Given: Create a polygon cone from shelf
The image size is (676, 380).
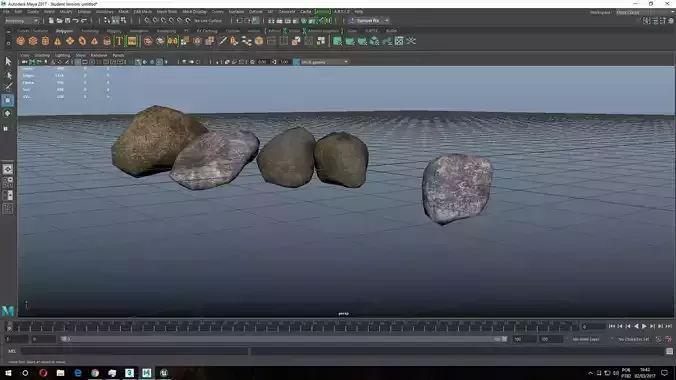Looking at the screenshot, I should (x=57, y=41).
